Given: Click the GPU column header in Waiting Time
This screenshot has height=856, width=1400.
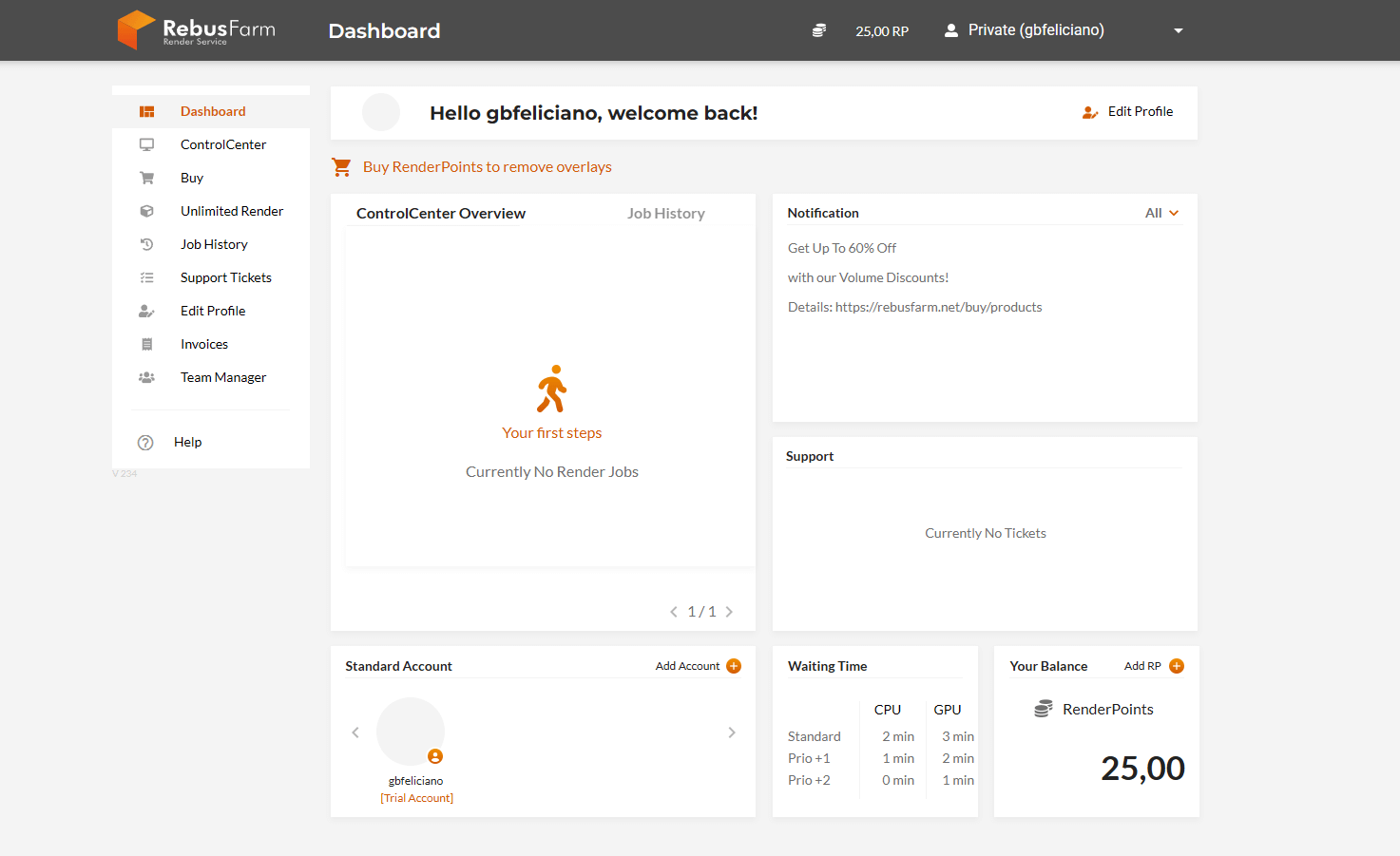Looking at the screenshot, I should click(948, 710).
